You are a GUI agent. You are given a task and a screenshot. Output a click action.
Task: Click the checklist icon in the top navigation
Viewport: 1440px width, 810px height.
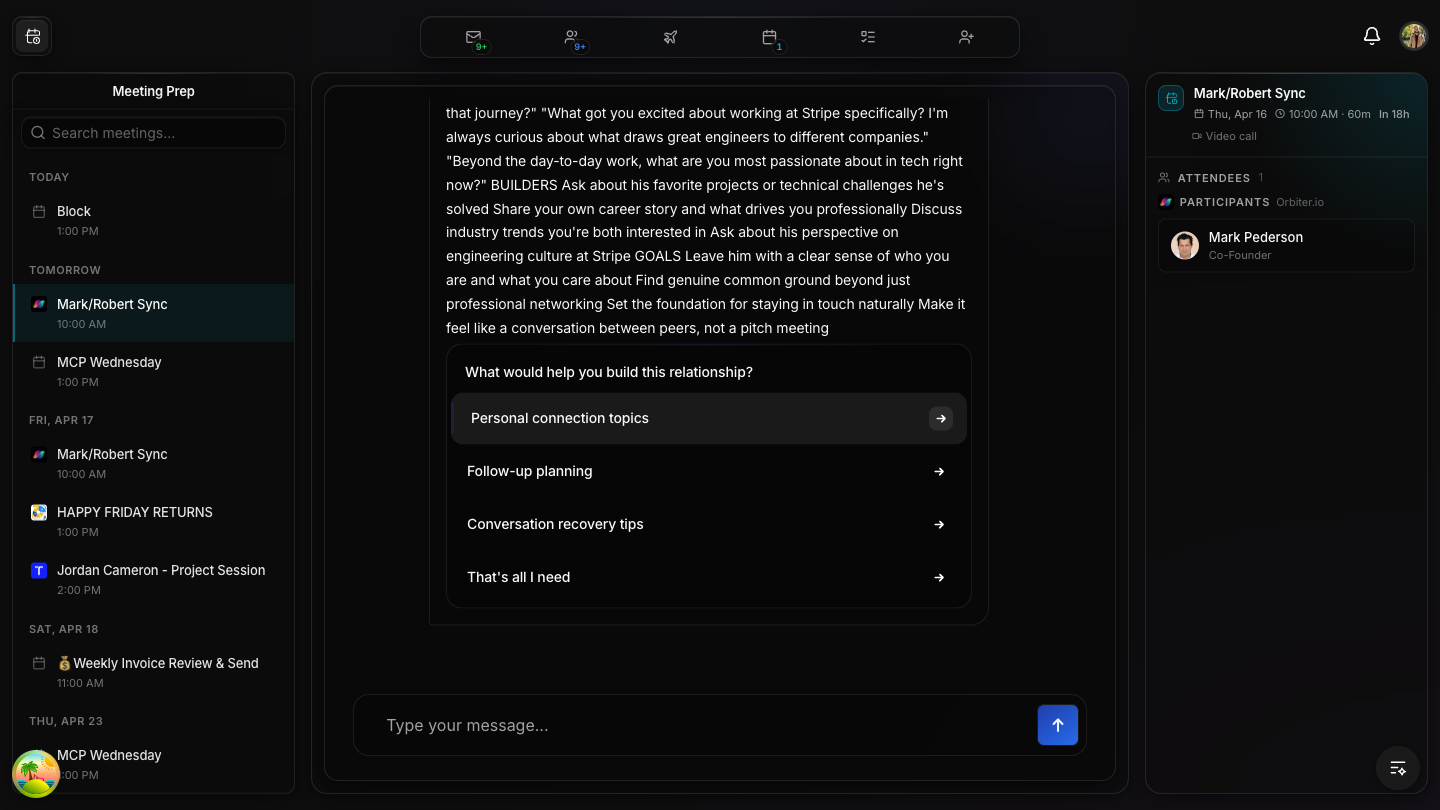[867, 36]
